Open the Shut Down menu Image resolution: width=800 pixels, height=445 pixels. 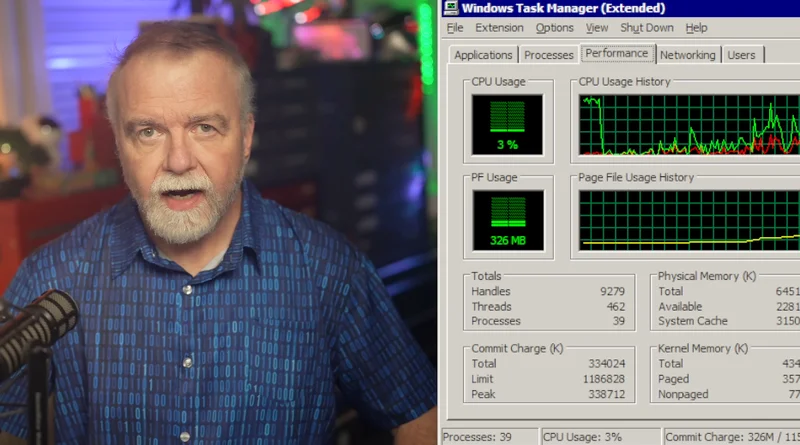646,28
